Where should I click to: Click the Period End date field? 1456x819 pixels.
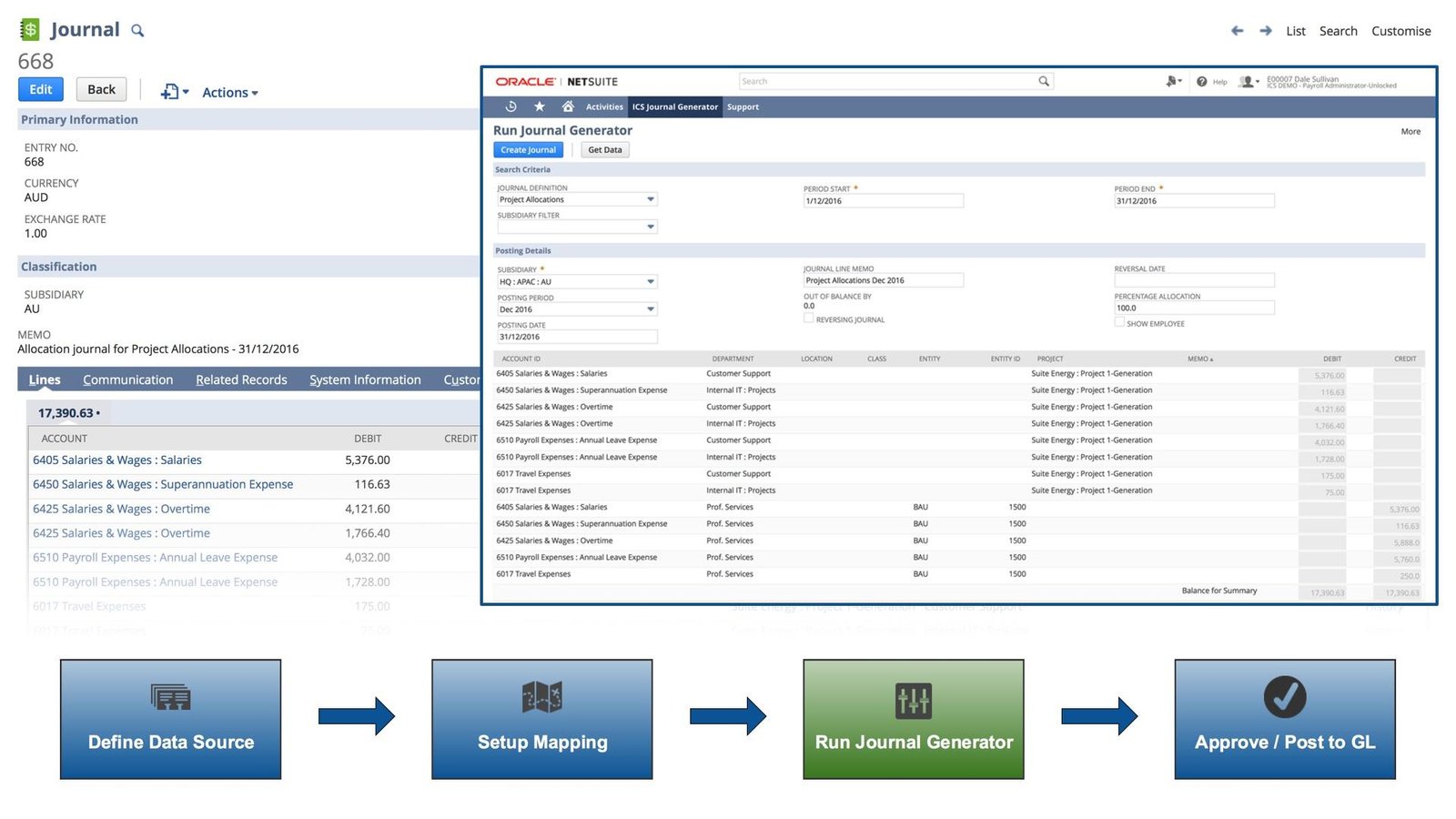1194,201
